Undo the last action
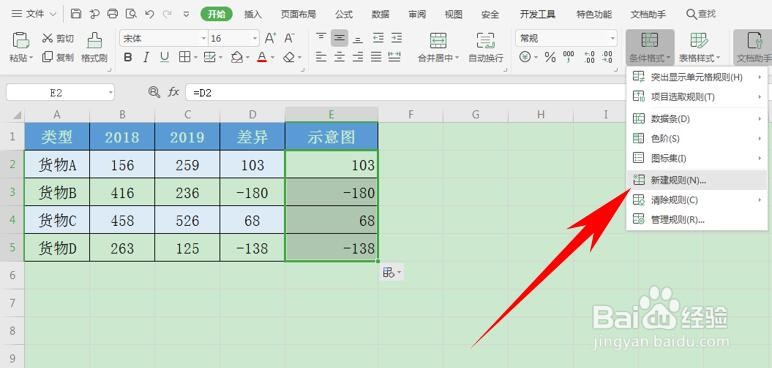The width and height of the screenshot is (772, 368). (150, 14)
